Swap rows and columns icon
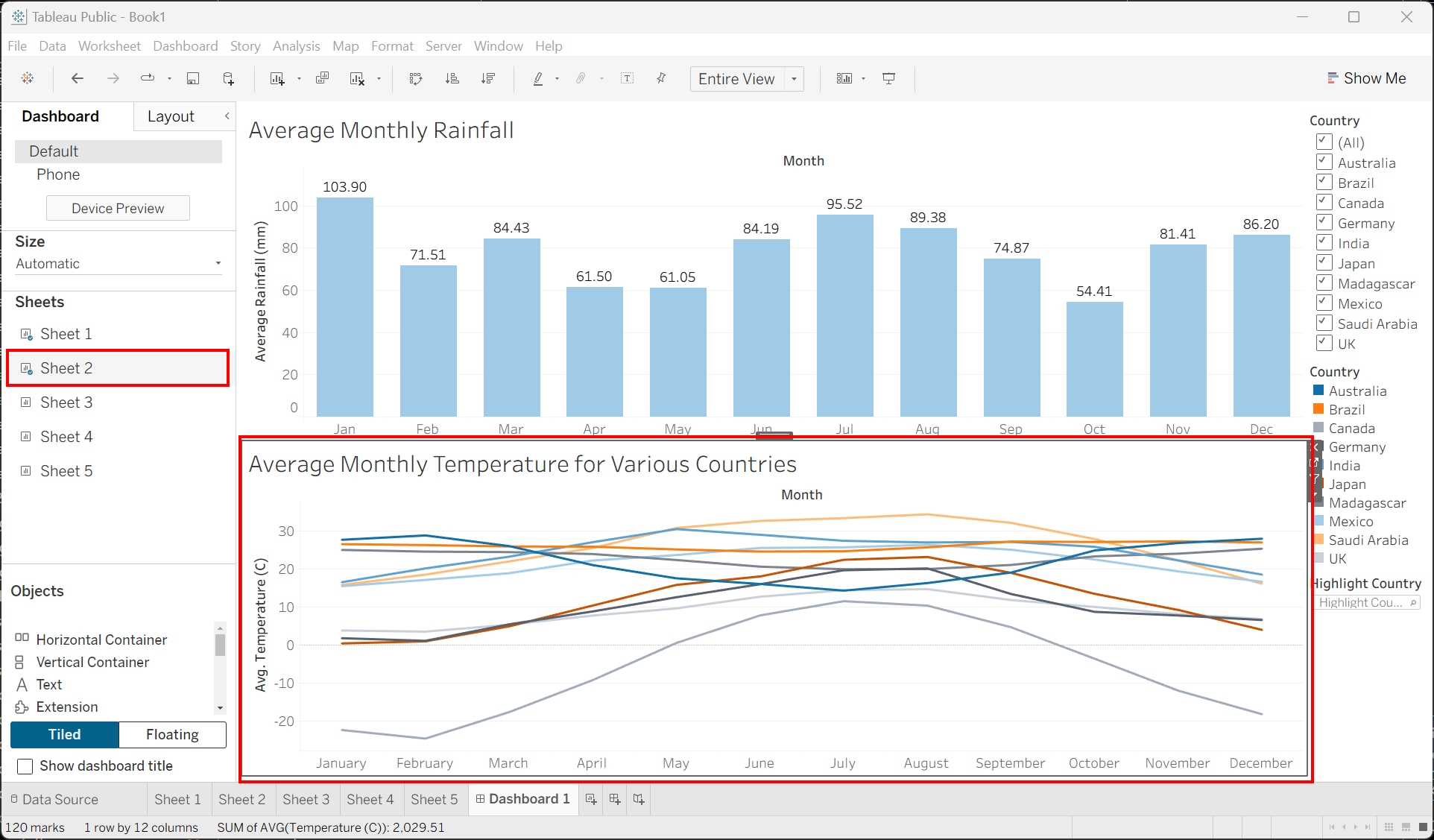This screenshot has height=840, width=1434. (x=416, y=78)
